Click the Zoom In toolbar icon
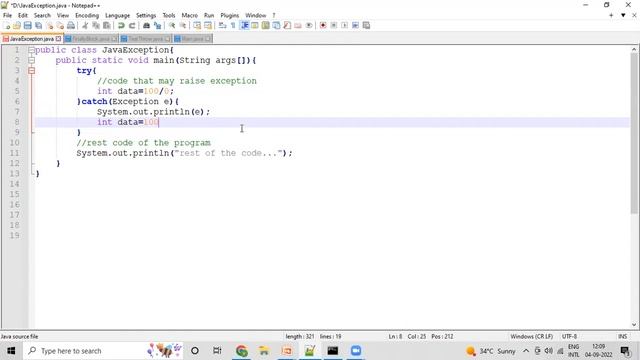The width and height of the screenshot is (640, 360). pyautogui.click(x=172, y=25)
